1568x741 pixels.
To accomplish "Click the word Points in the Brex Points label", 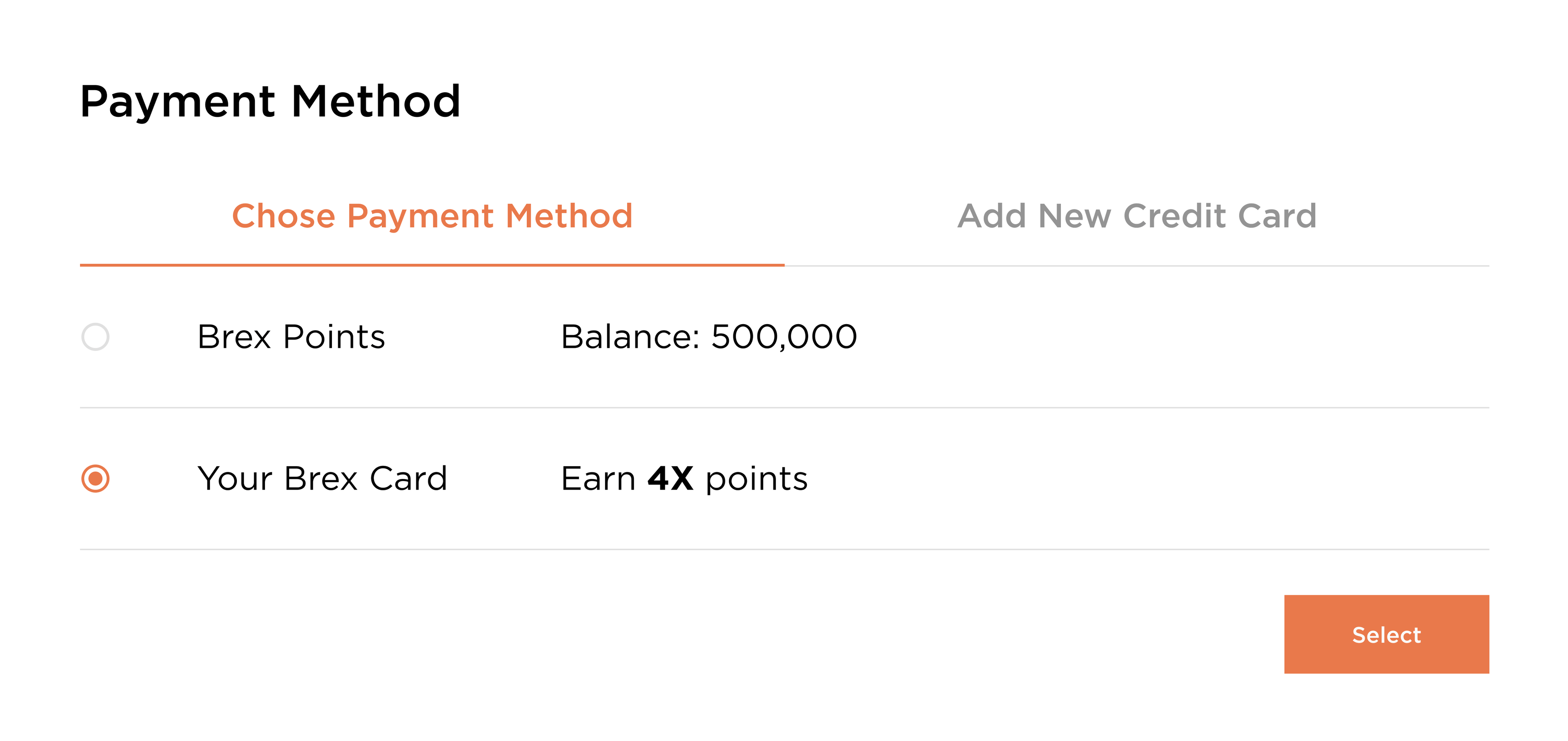I will point(334,336).
